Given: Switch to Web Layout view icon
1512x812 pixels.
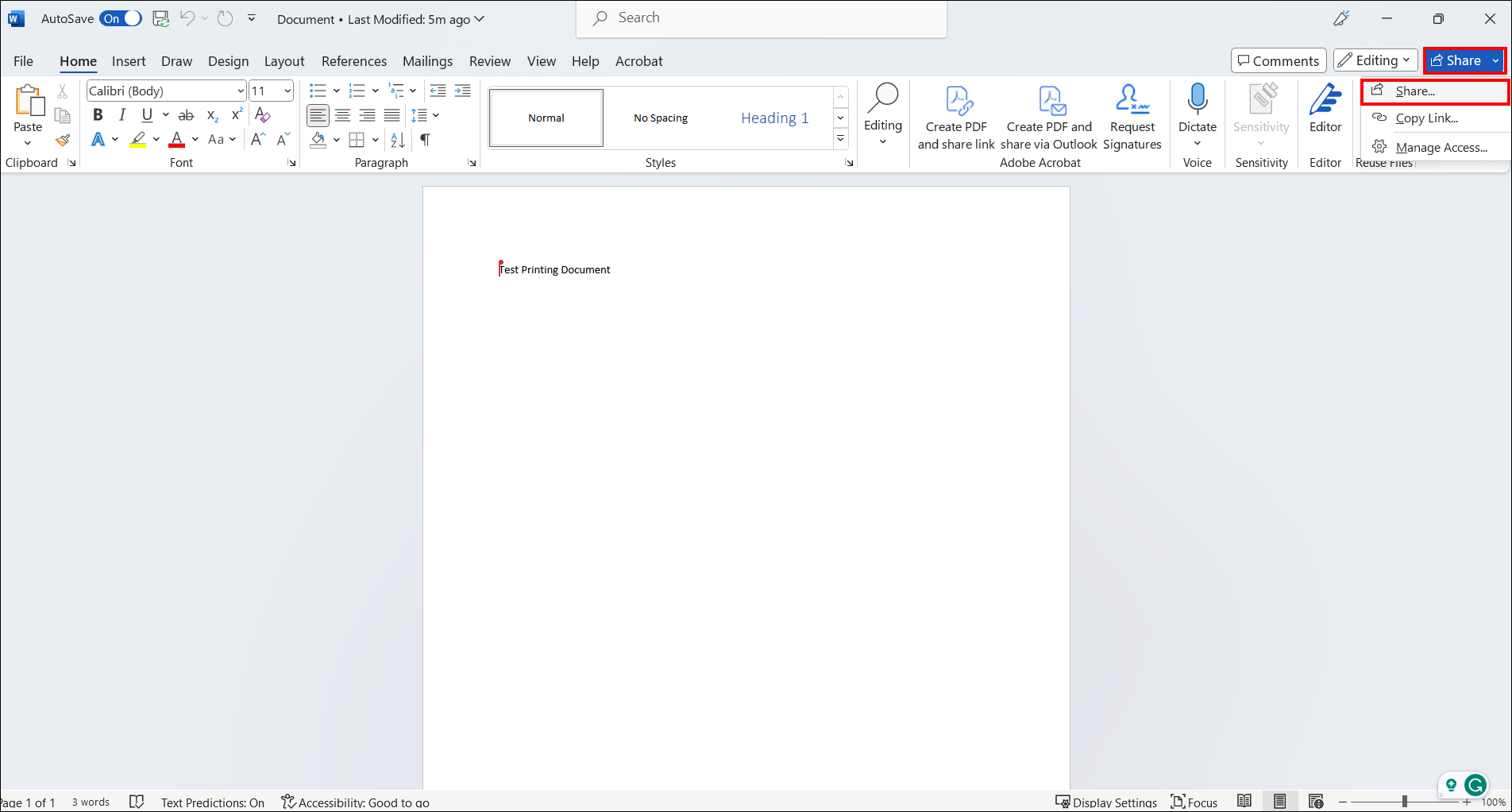Looking at the screenshot, I should tap(1316, 801).
